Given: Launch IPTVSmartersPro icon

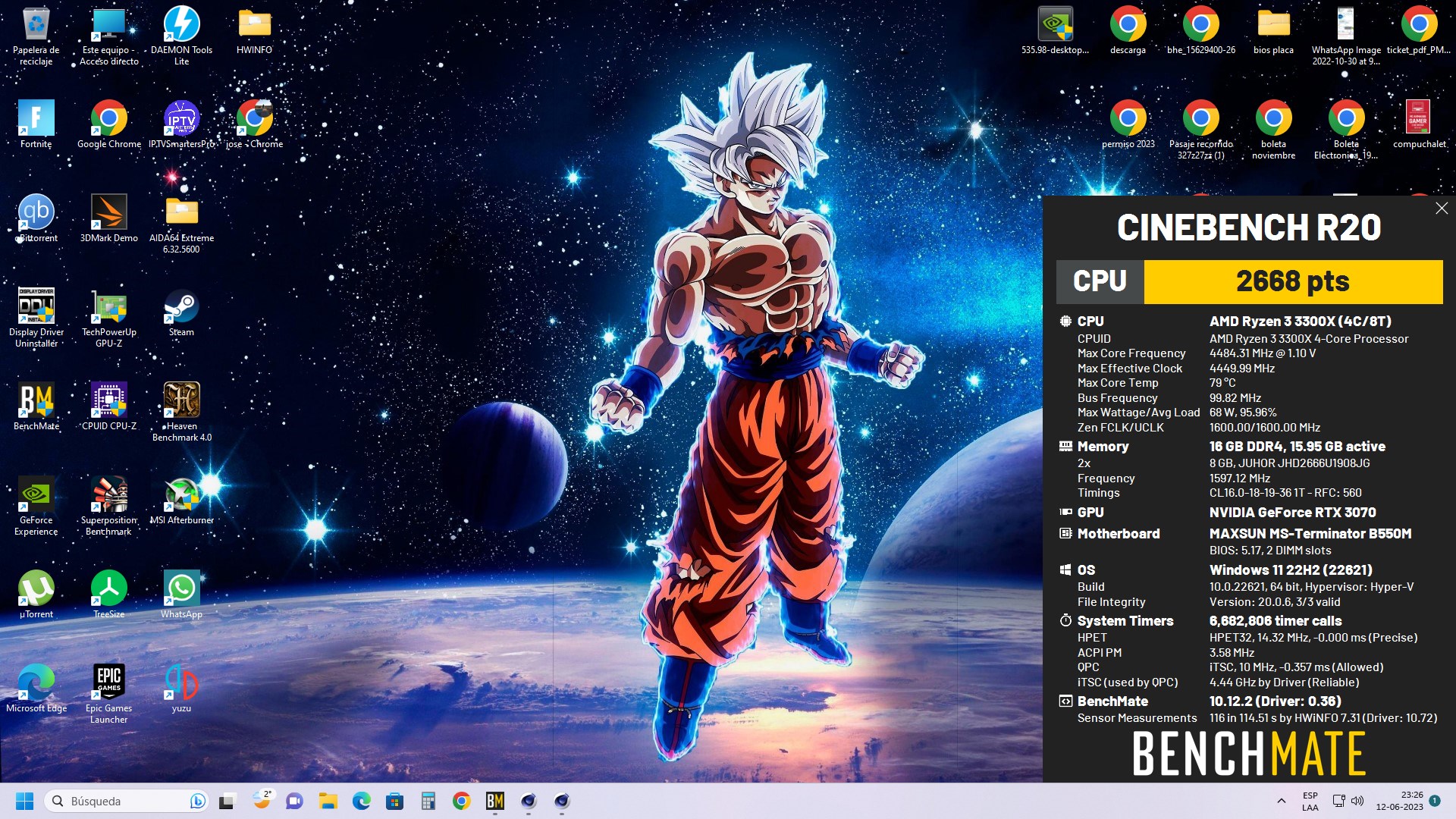Looking at the screenshot, I should coord(181,124).
